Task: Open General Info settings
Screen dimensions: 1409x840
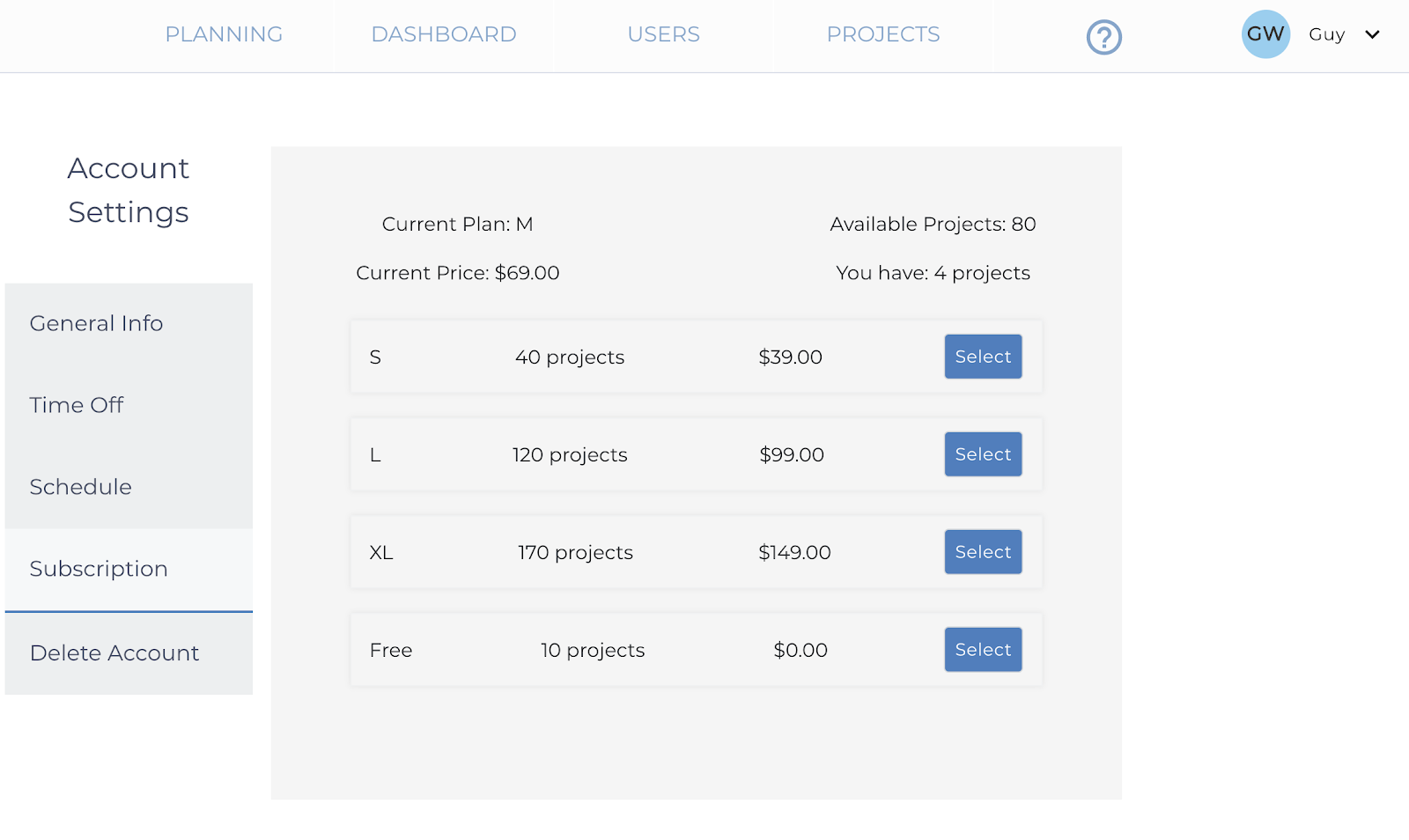Action: pos(96,323)
